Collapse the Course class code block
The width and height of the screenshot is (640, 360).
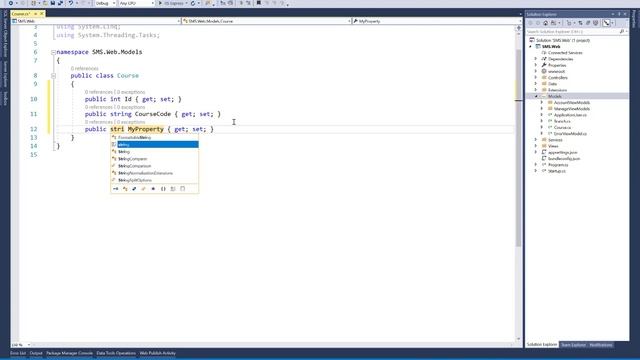pyautogui.click(x=53, y=76)
